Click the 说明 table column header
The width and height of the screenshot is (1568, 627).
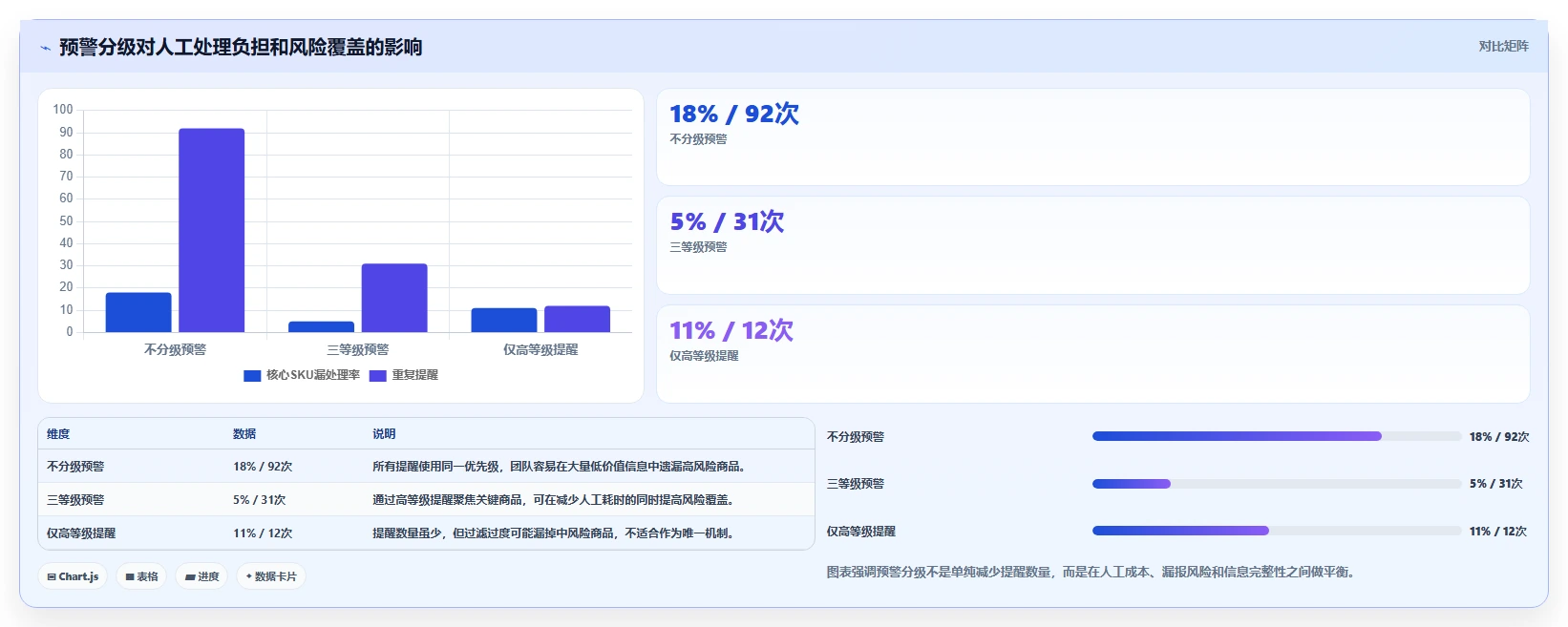384,434
